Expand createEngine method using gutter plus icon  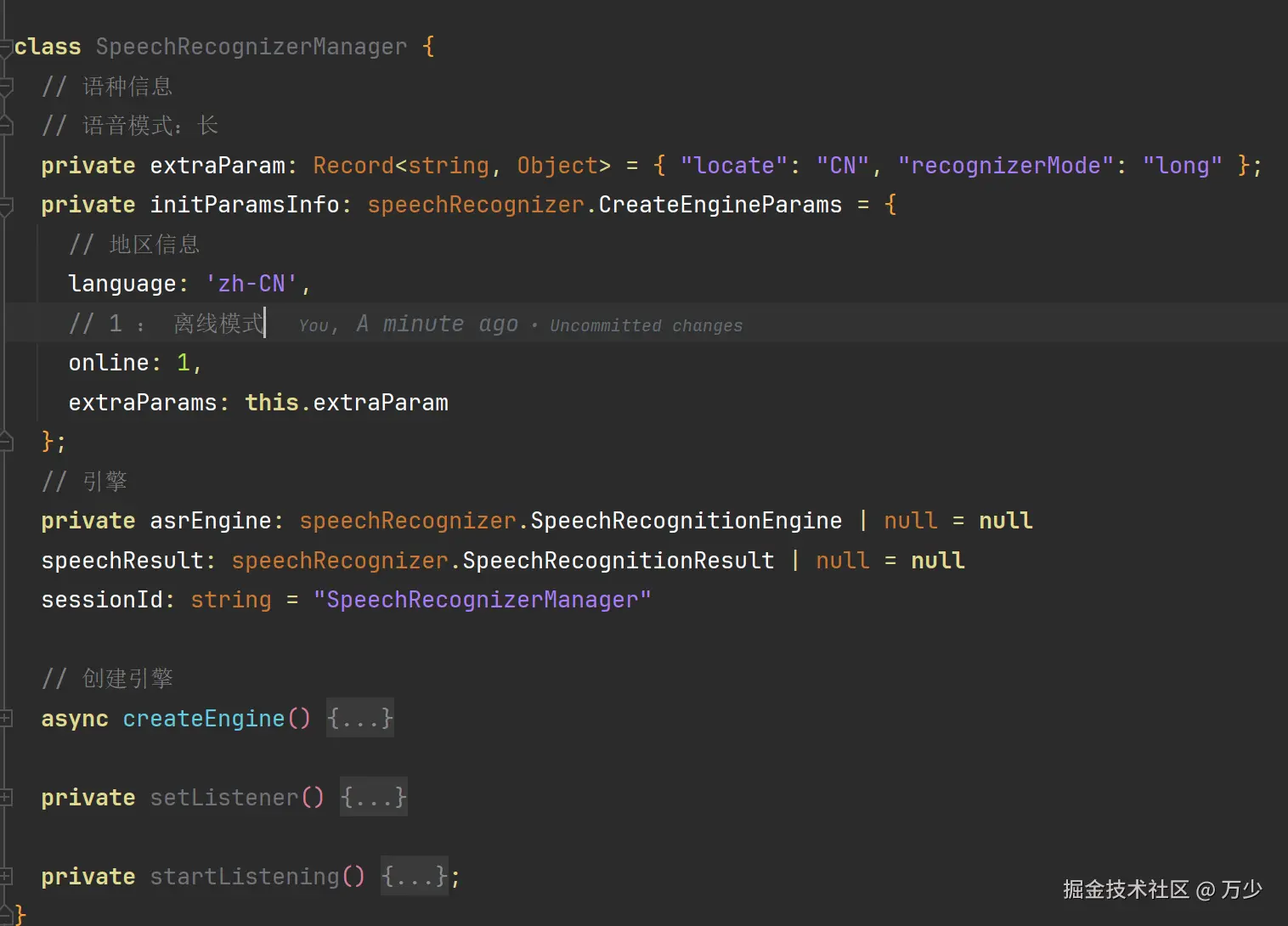coord(6,719)
